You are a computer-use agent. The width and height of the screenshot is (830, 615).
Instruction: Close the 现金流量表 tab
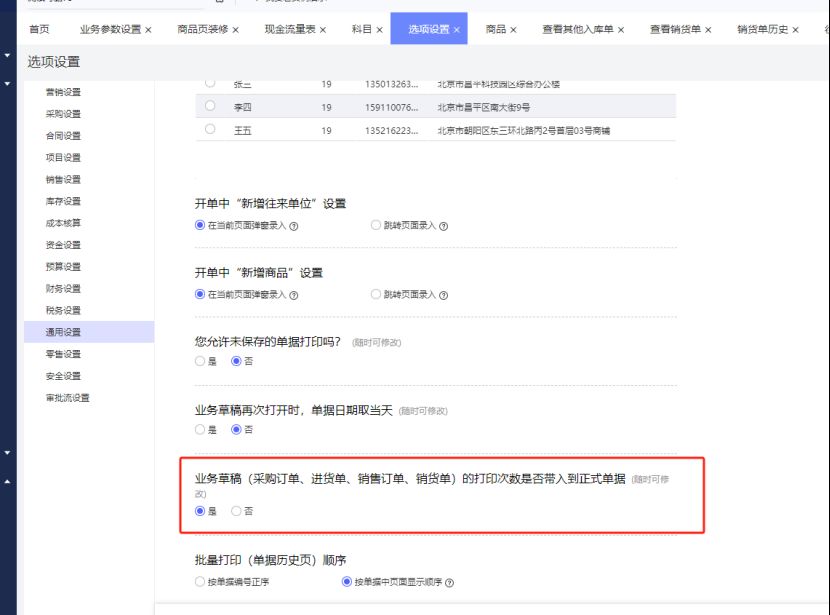(324, 30)
